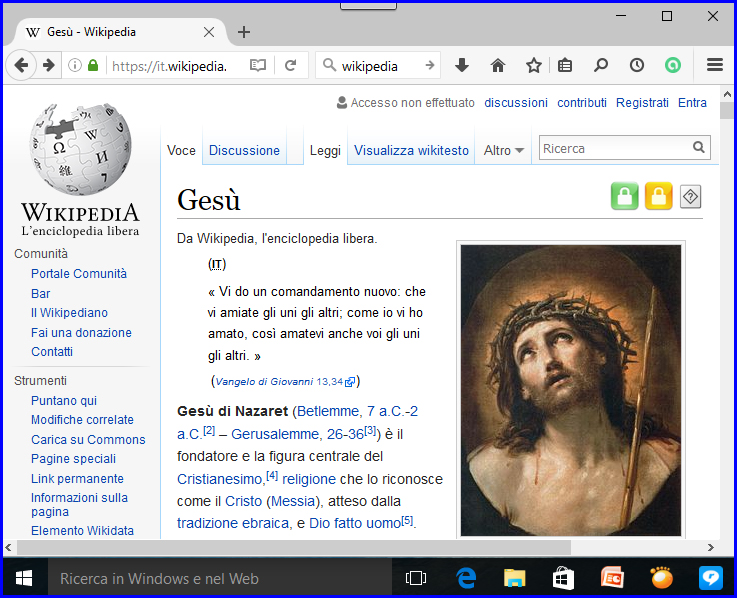Switch to the Discussione tab
The image size is (737, 598).
(x=244, y=150)
